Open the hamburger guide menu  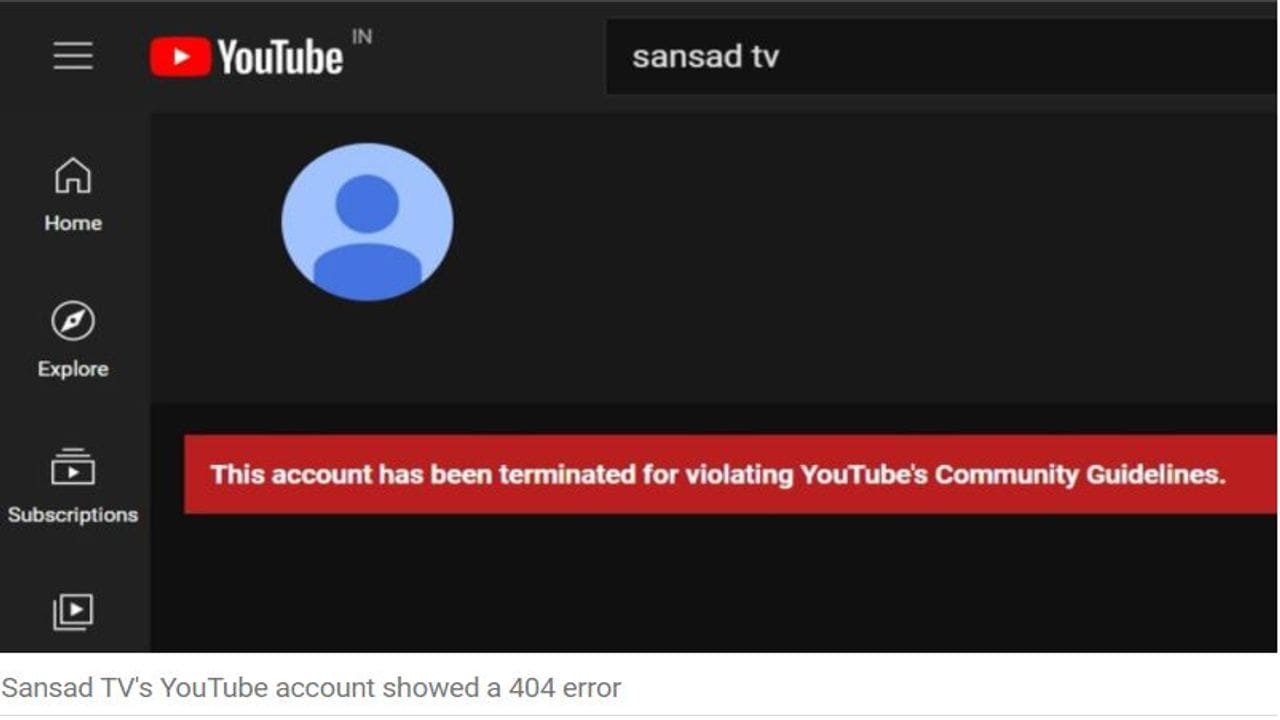[x=73, y=56]
